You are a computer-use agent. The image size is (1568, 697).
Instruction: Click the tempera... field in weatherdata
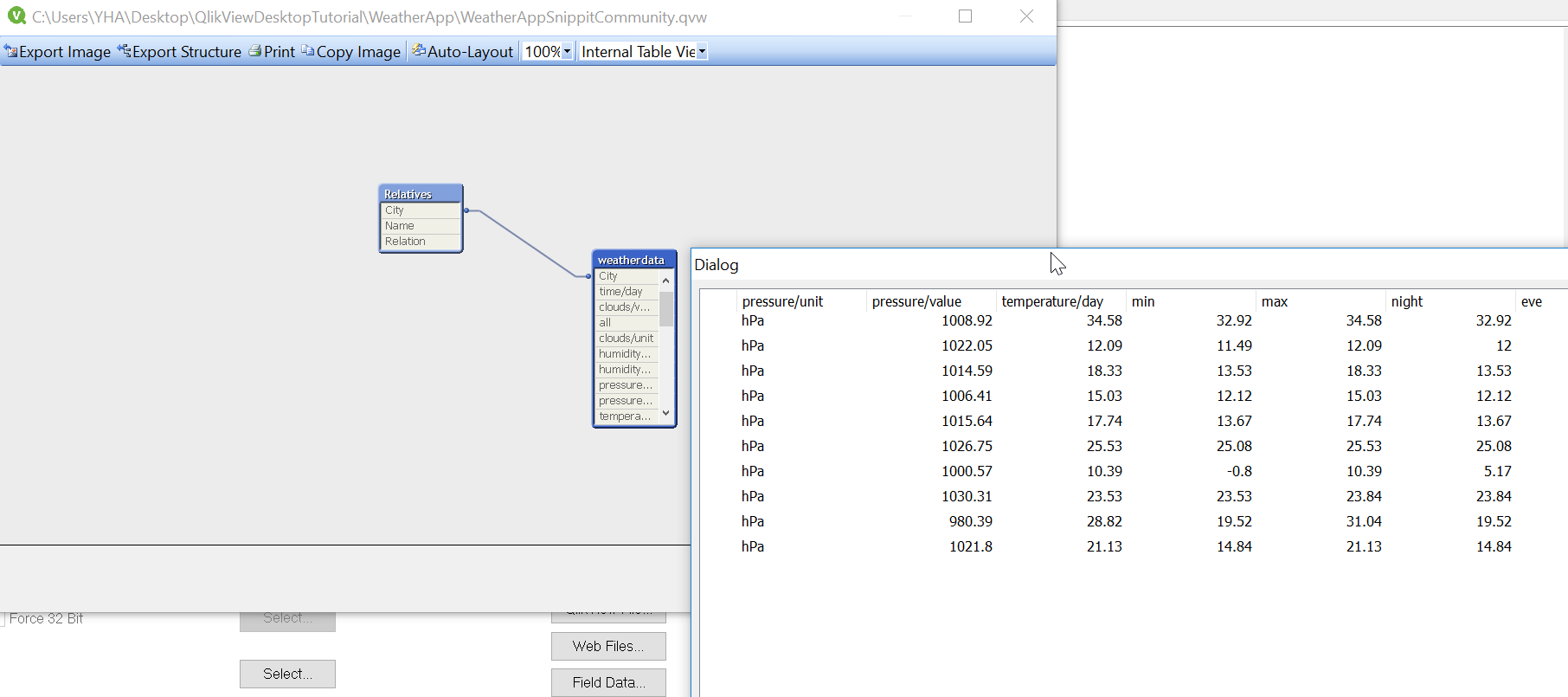tap(627, 416)
